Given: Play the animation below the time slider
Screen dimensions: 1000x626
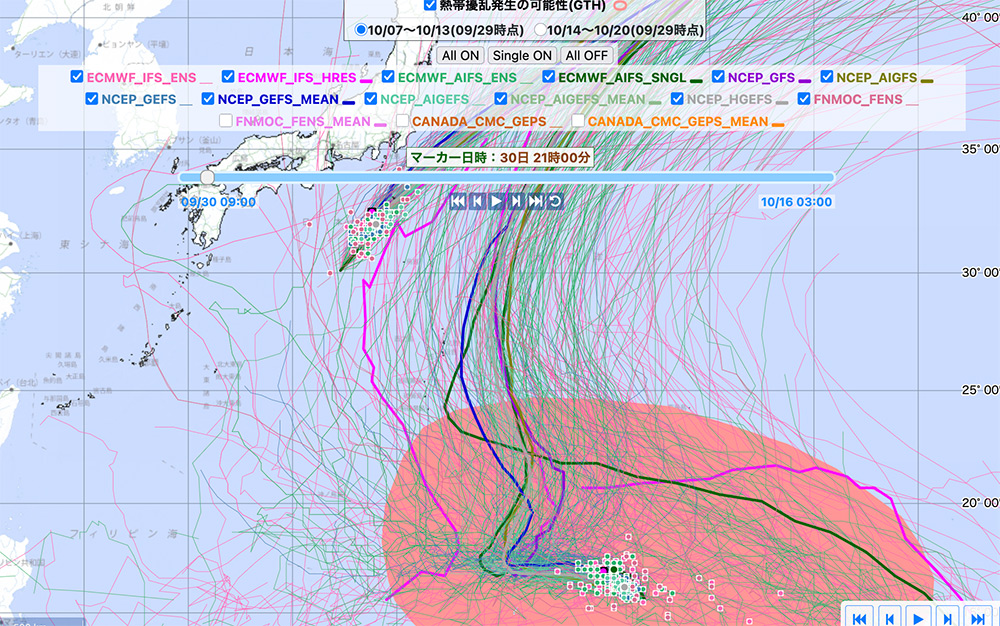Looking at the screenshot, I should coord(496,201).
